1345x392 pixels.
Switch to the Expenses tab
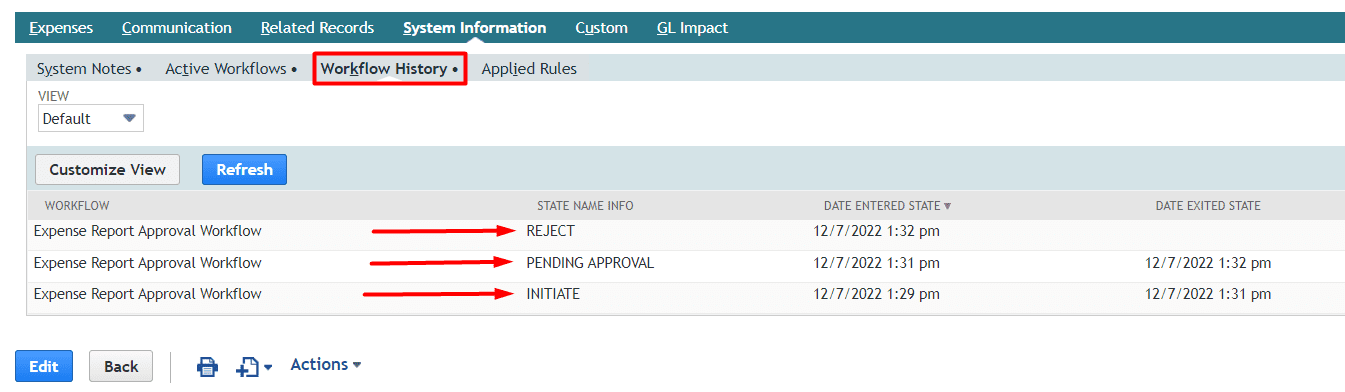61,28
